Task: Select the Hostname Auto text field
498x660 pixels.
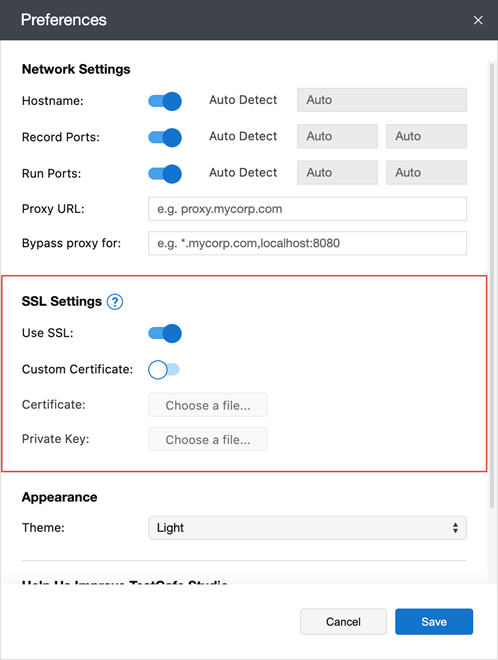Action: [382, 100]
